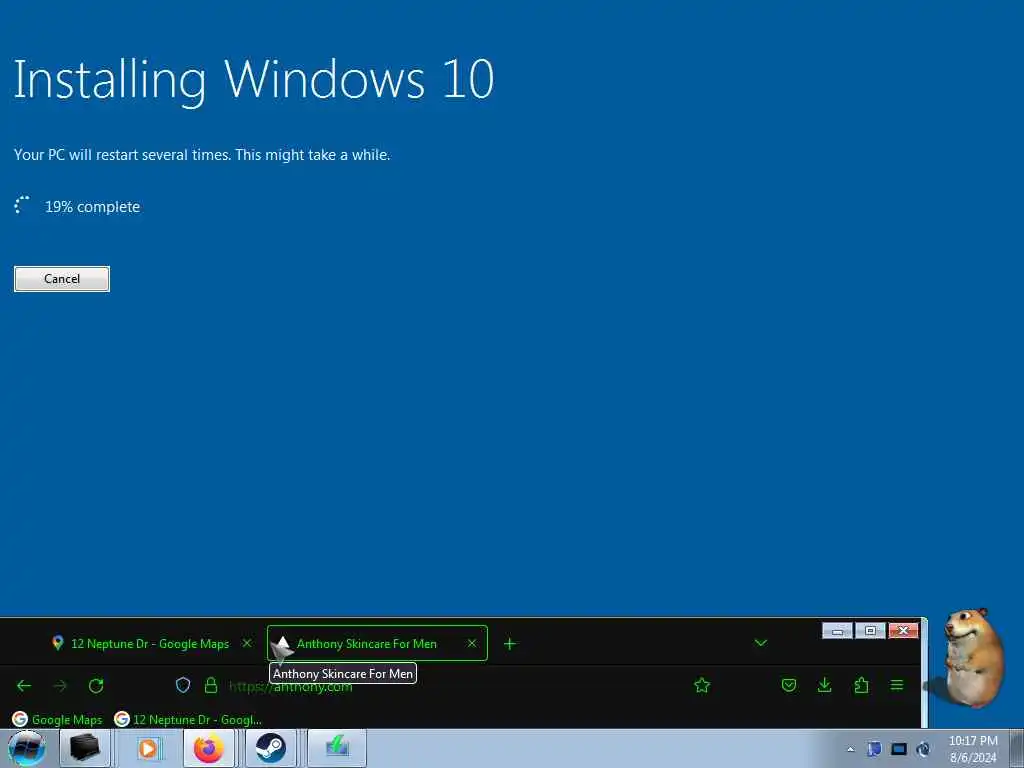The image size is (1024, 768).
Task: Open a new browser tab with plus
Action: coord(510,644)
